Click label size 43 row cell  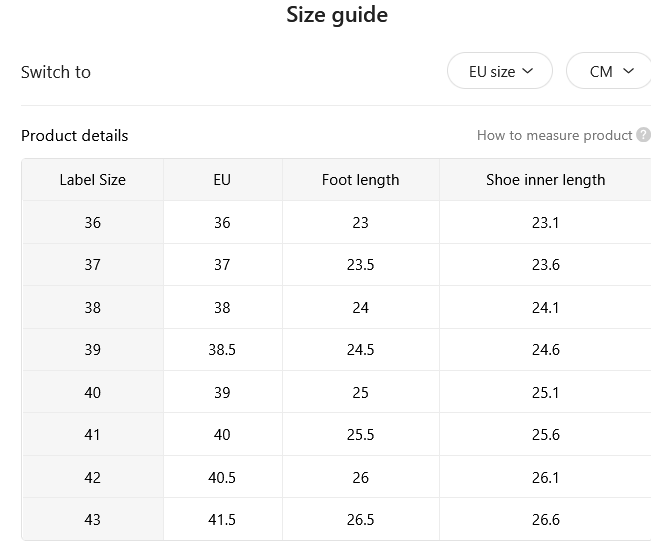click(93, 520)
